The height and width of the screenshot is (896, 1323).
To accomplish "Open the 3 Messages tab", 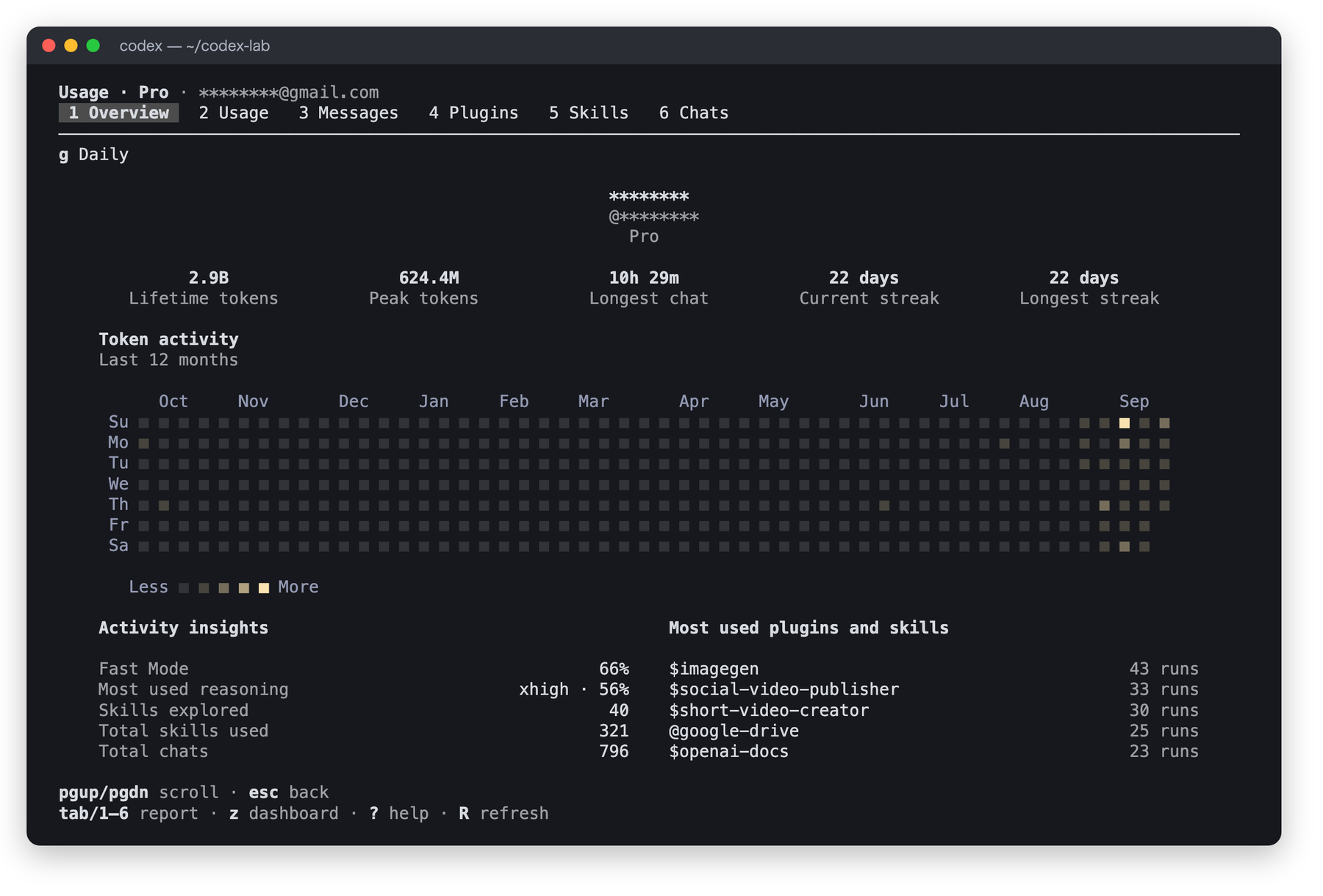I will [x=348, y=112].
